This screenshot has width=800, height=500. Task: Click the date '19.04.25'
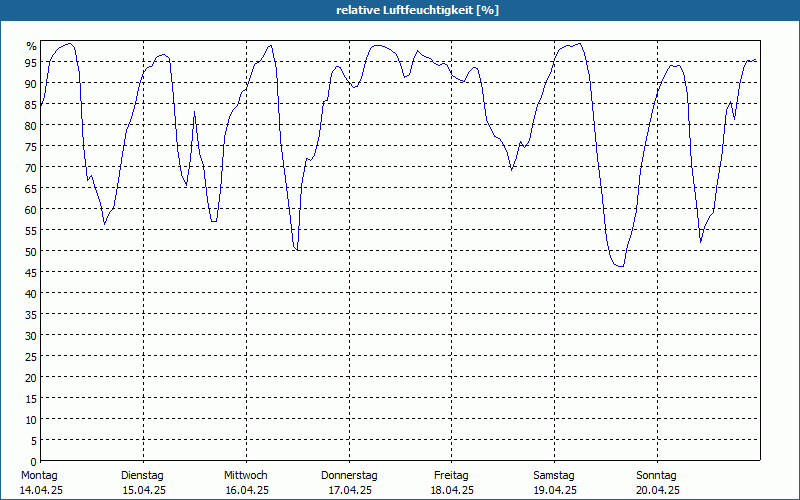click(x=555, y=490)
